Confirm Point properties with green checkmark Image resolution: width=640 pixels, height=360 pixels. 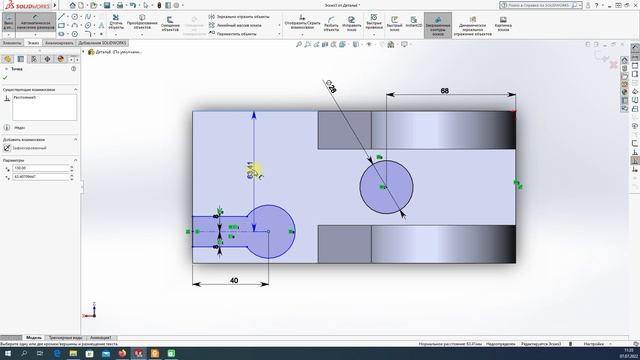point(5,78)
